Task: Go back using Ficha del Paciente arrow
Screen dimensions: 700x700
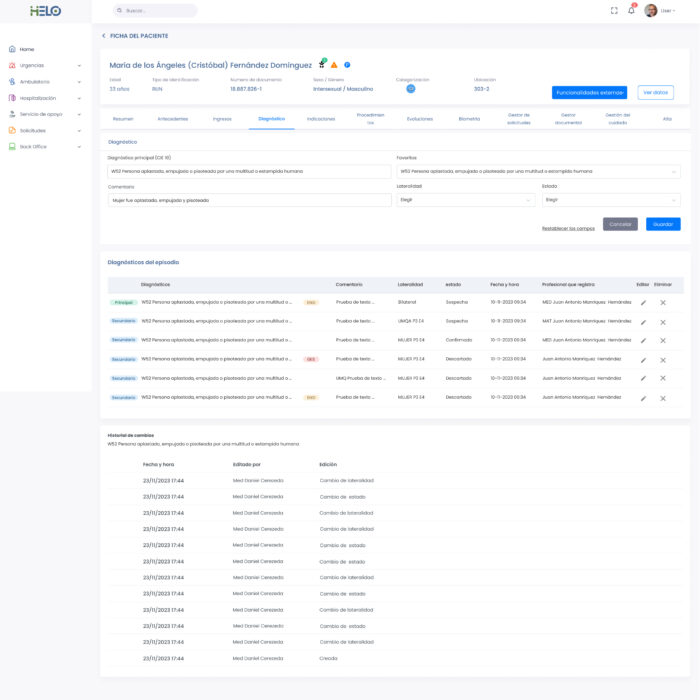Action: pyautogui.click(x=103, y=35)
